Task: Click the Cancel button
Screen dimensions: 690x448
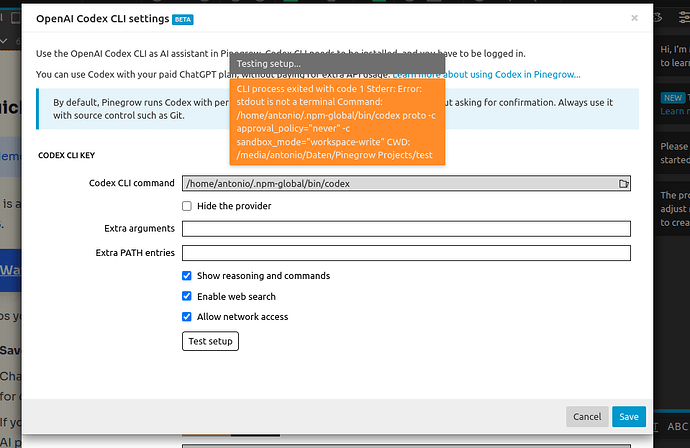Action: pyautogui.click(x=587, y=416)
